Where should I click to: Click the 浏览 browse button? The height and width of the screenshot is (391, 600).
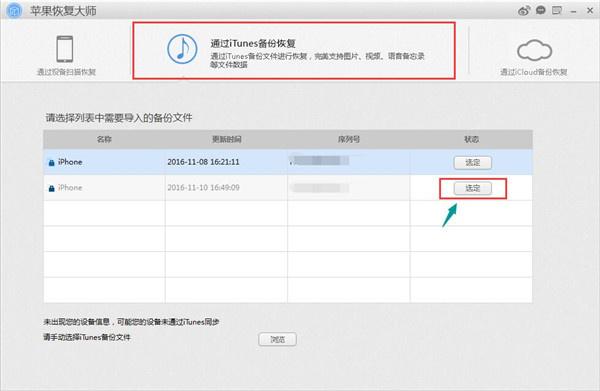click(277, 339)
